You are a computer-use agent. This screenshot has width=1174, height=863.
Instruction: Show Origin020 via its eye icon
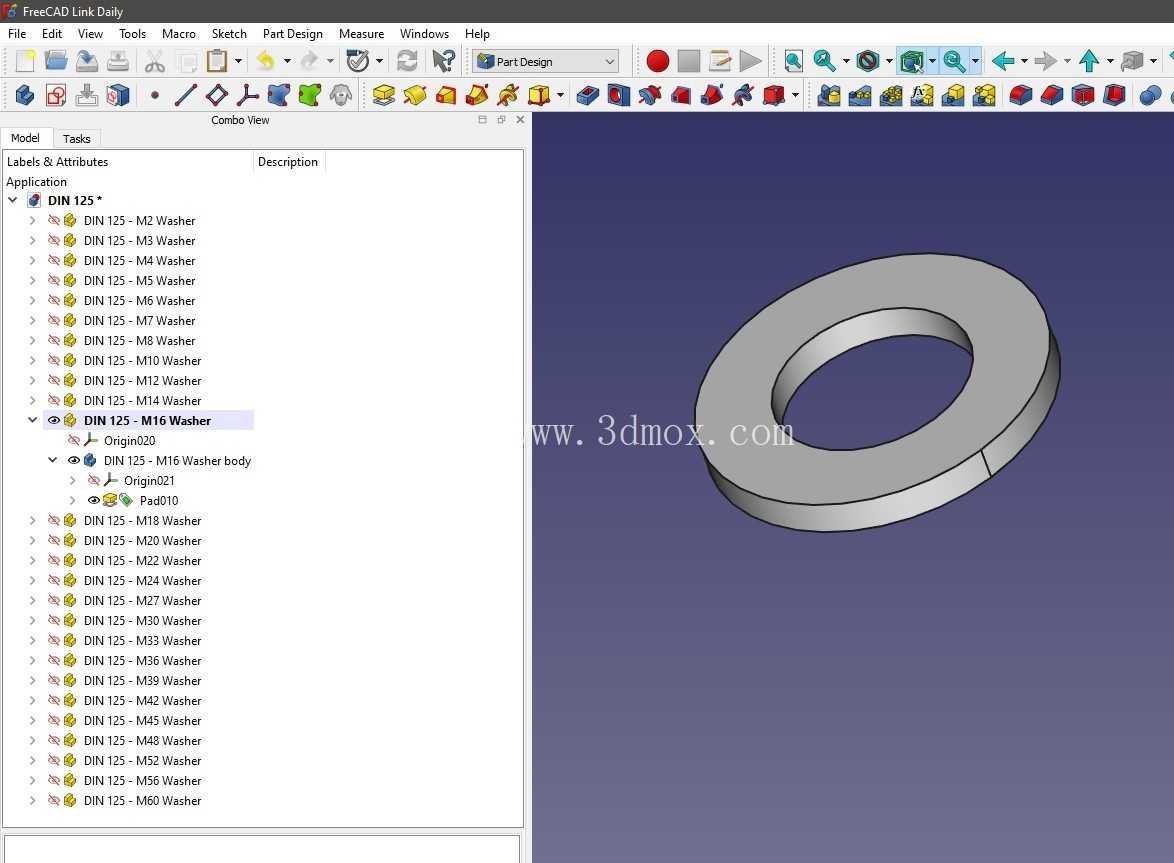(73, 440)
